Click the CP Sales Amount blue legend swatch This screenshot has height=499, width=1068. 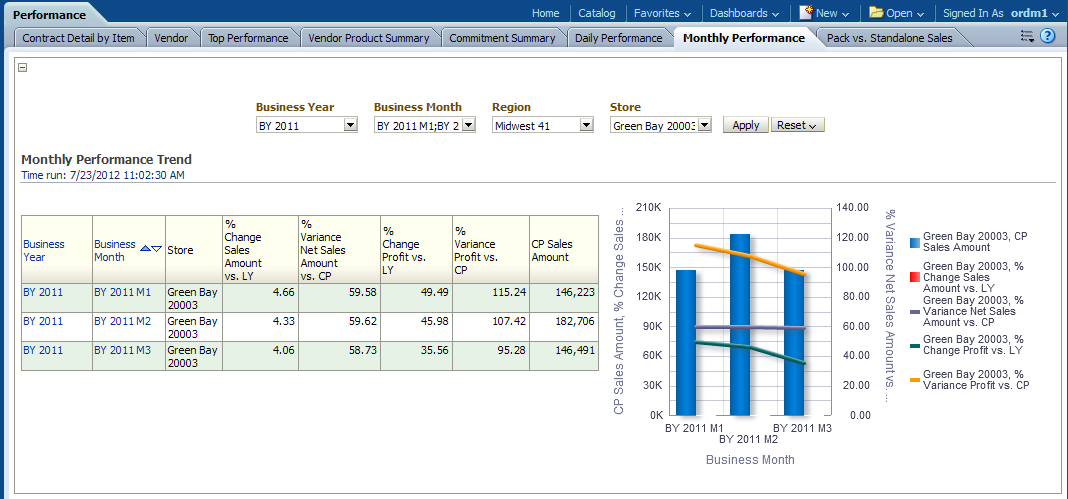[x=915, y=242]
